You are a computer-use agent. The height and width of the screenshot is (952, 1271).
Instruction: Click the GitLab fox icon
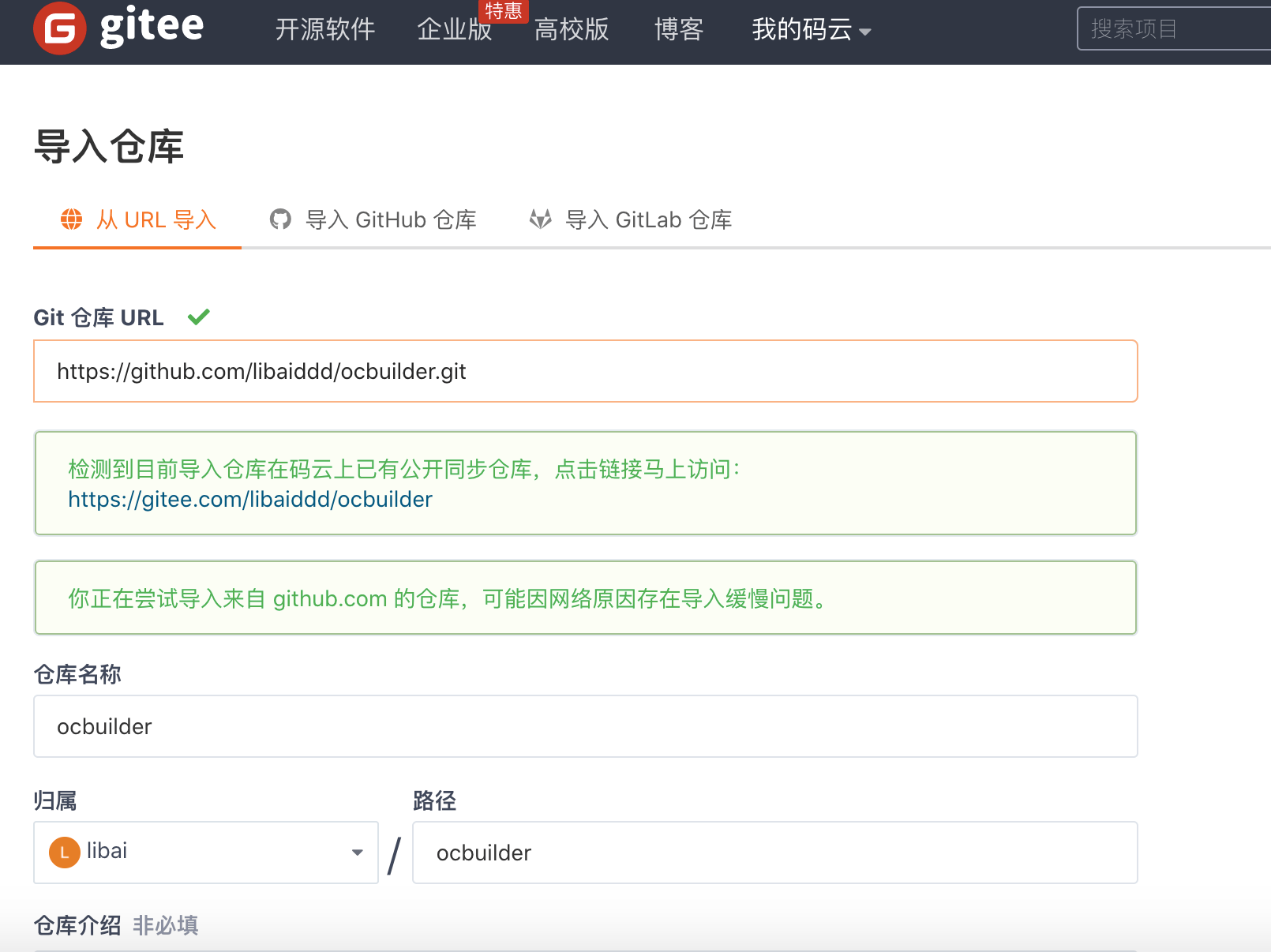[x=540, y=219]
